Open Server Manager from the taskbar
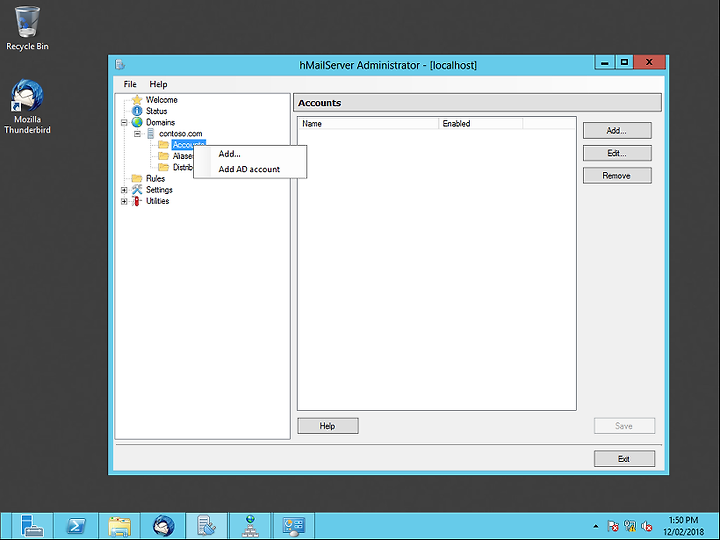This screenshot has width=720, height=540. point(31,526)
